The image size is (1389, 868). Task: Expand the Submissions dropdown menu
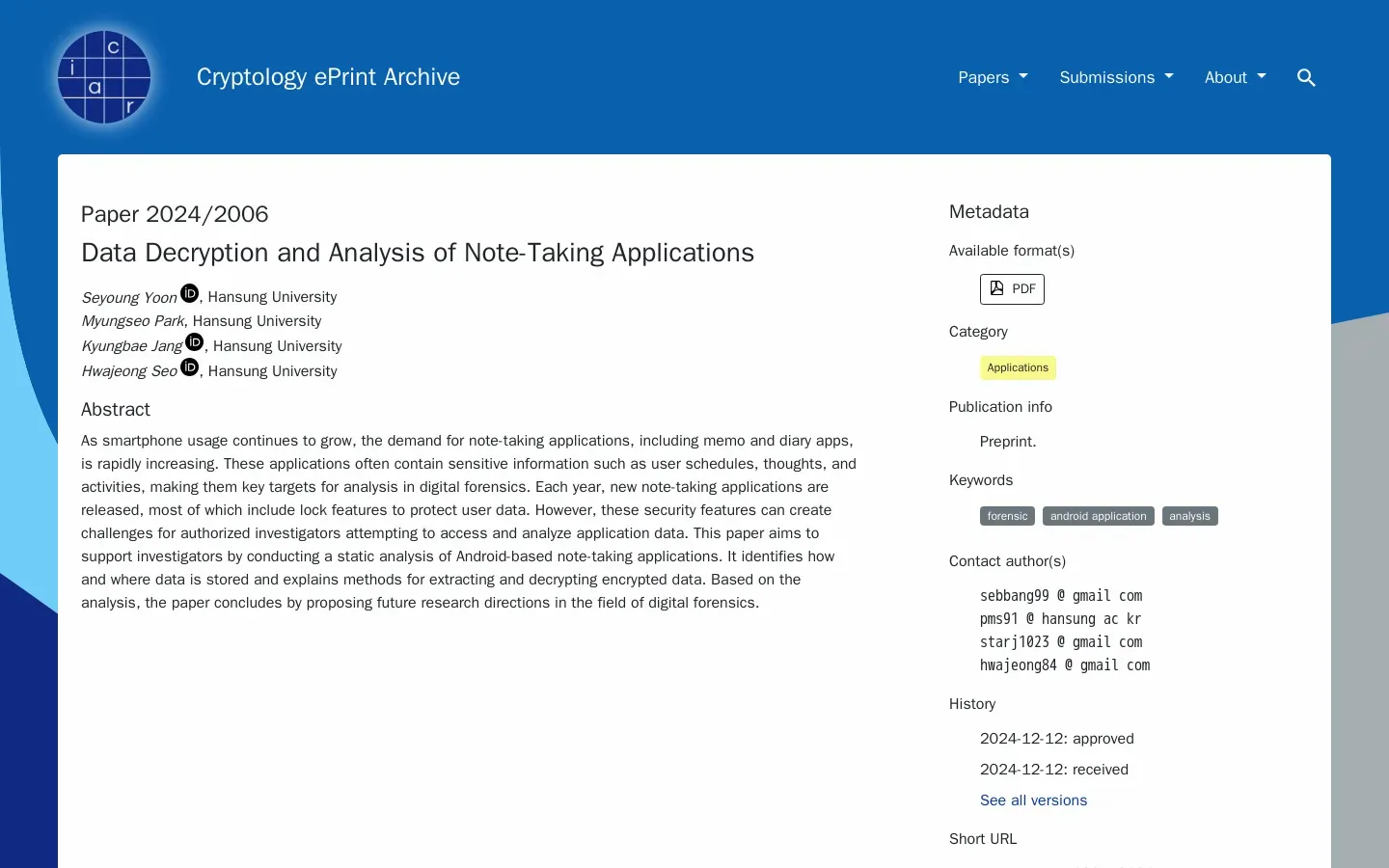pos(1116,77)
